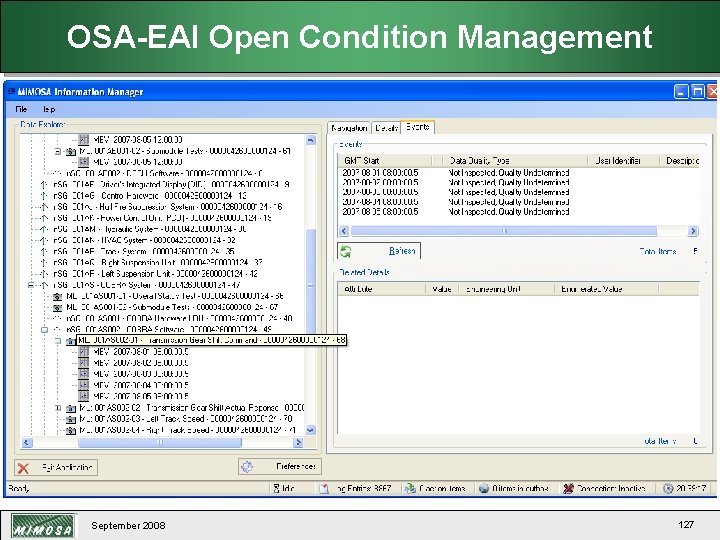Screen dimensions: 720x540
Task: Minimize the MIMOSA Information Manager window
Action: coord(681,91)
